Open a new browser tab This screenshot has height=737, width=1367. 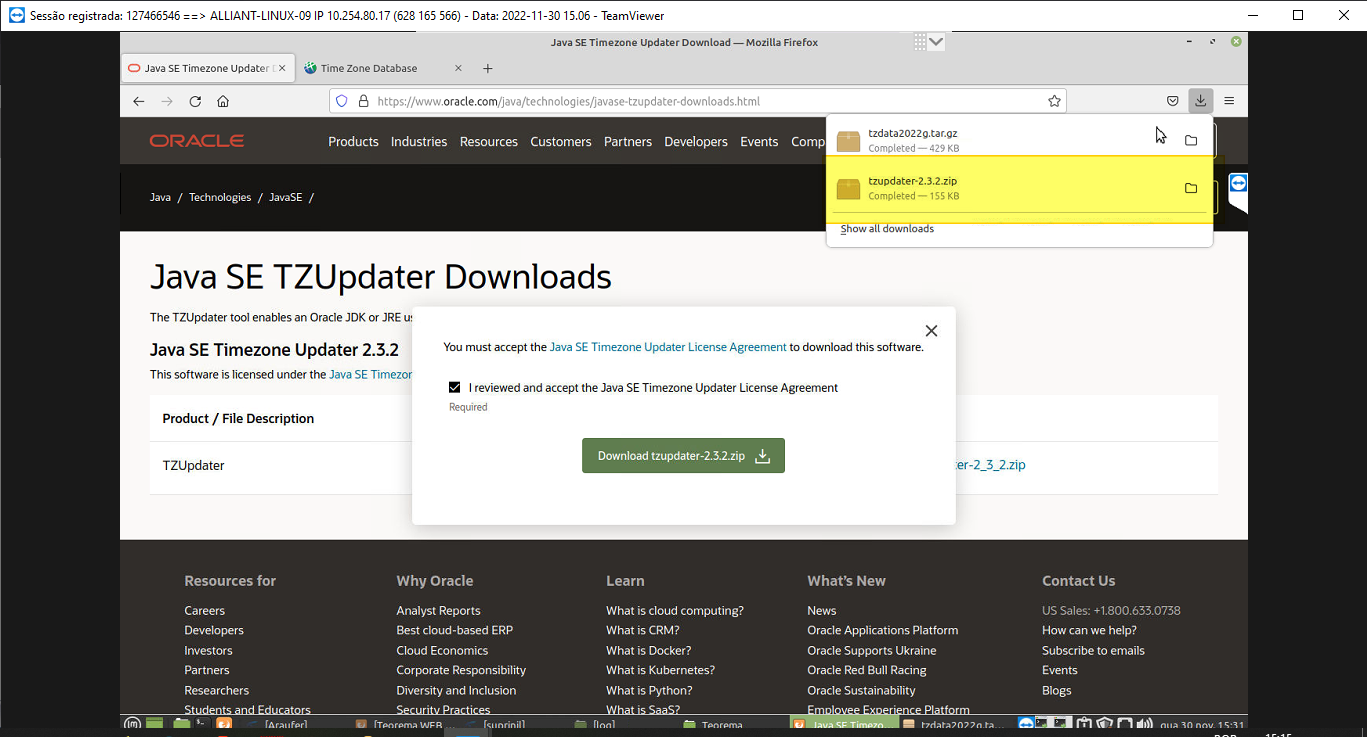click(x=488, y=69)
